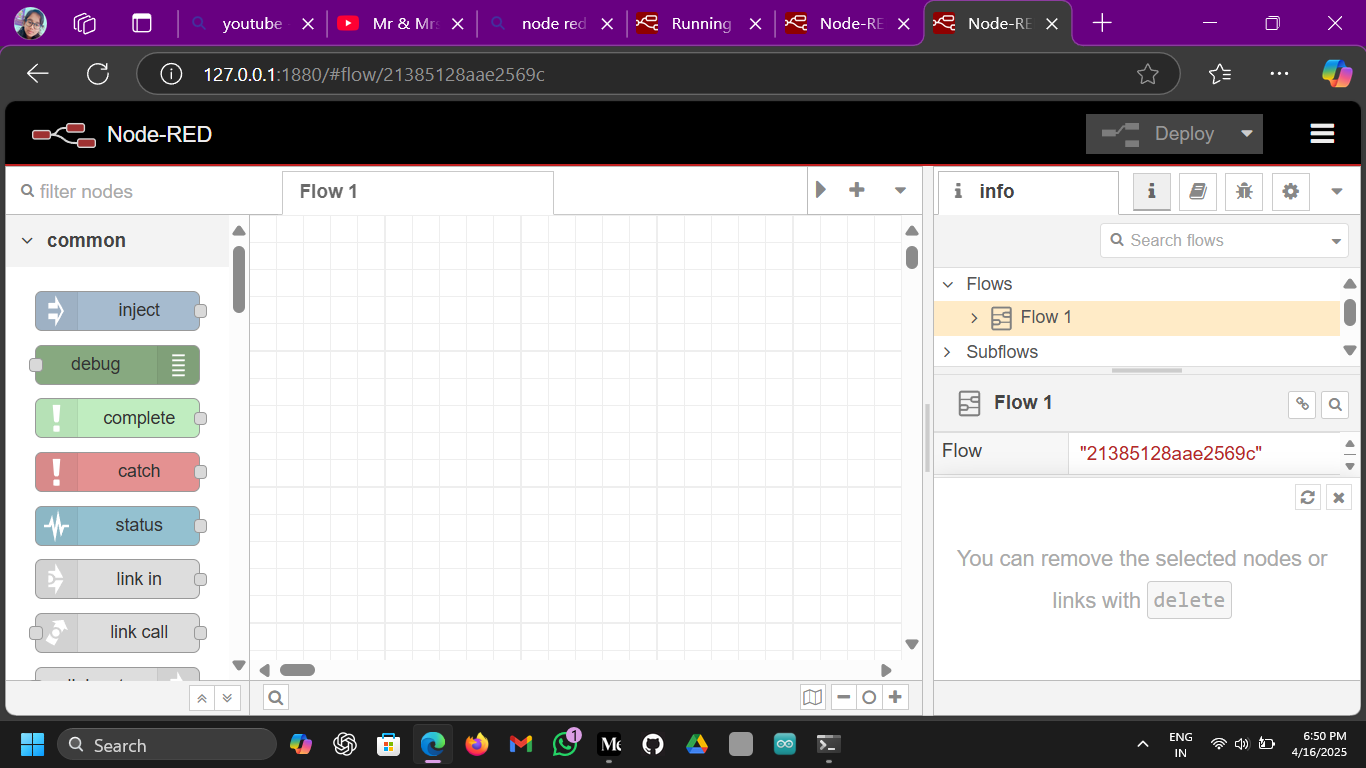Open the debug messages bug tab
1366x768 pixels.
pos(1244,191)
